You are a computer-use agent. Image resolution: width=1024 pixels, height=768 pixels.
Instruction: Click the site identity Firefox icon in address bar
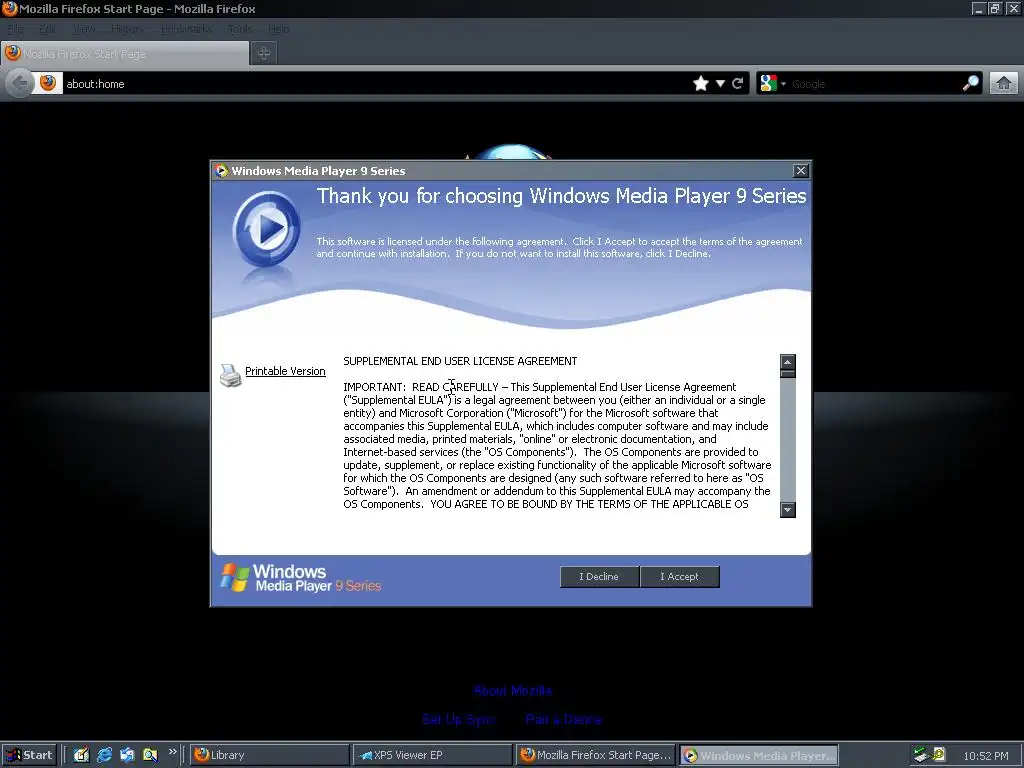(x=48, y=83)
